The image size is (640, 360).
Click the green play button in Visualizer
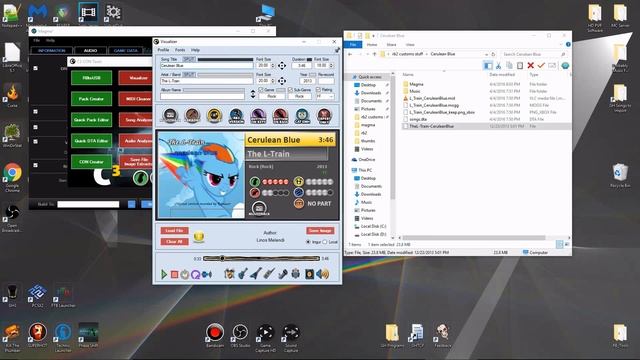coord(164,274)
